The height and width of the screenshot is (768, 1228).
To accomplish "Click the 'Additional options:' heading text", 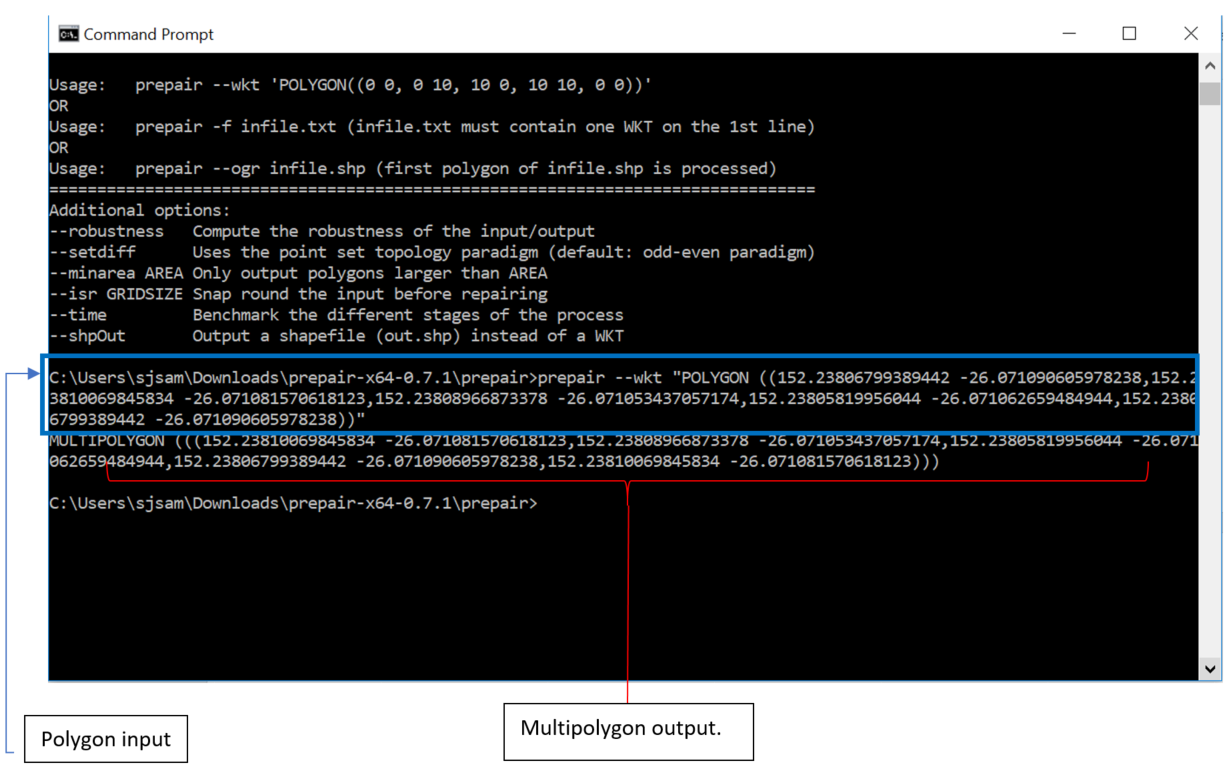I will pos(139,210).
